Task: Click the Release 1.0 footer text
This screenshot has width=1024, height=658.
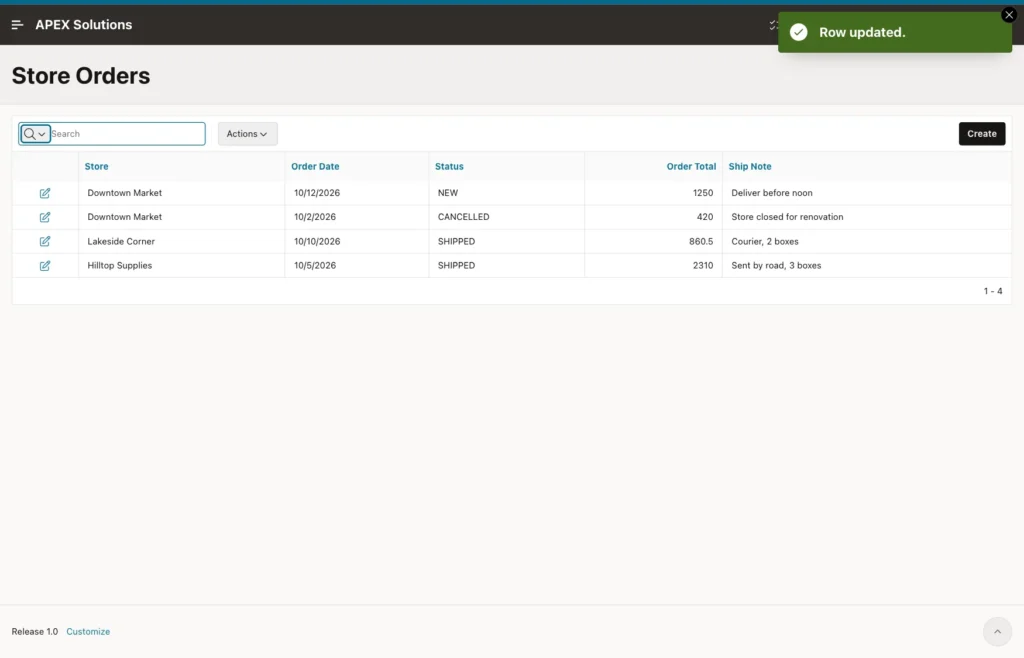Action: [35, 631]
